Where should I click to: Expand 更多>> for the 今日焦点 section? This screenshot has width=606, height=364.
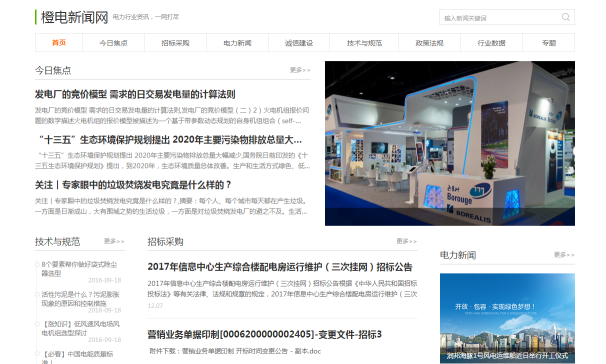(300, 70)
